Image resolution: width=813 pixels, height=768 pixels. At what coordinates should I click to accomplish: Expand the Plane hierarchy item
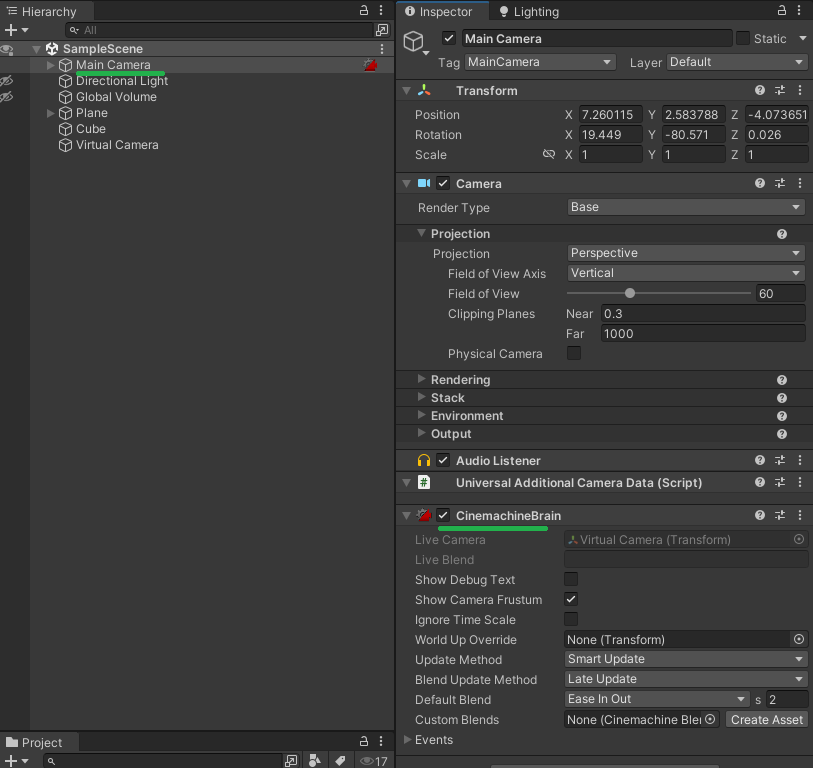click(x=50, y=113)
